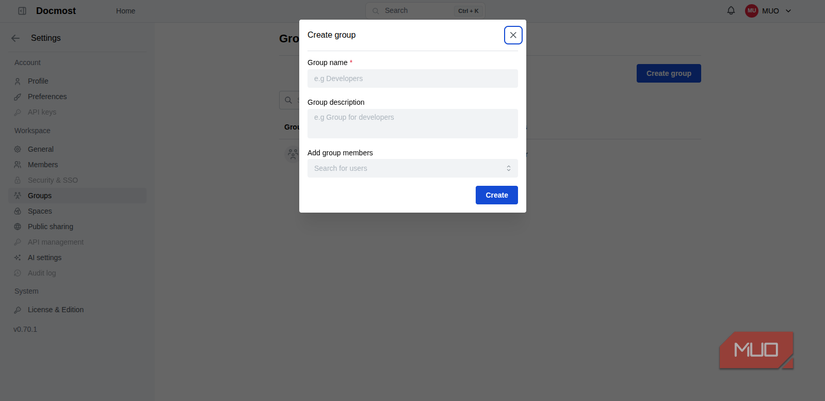Open Preferences in the sidebar
825x401 pixels.
click(x=47, y=97)
